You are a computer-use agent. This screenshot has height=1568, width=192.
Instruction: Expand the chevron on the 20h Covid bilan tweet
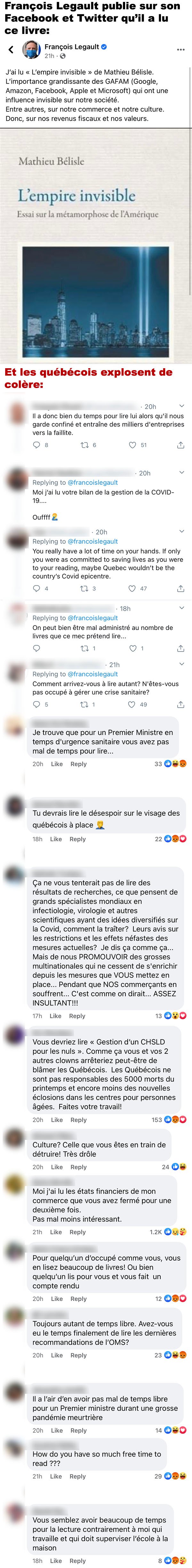tap(181, 472)
